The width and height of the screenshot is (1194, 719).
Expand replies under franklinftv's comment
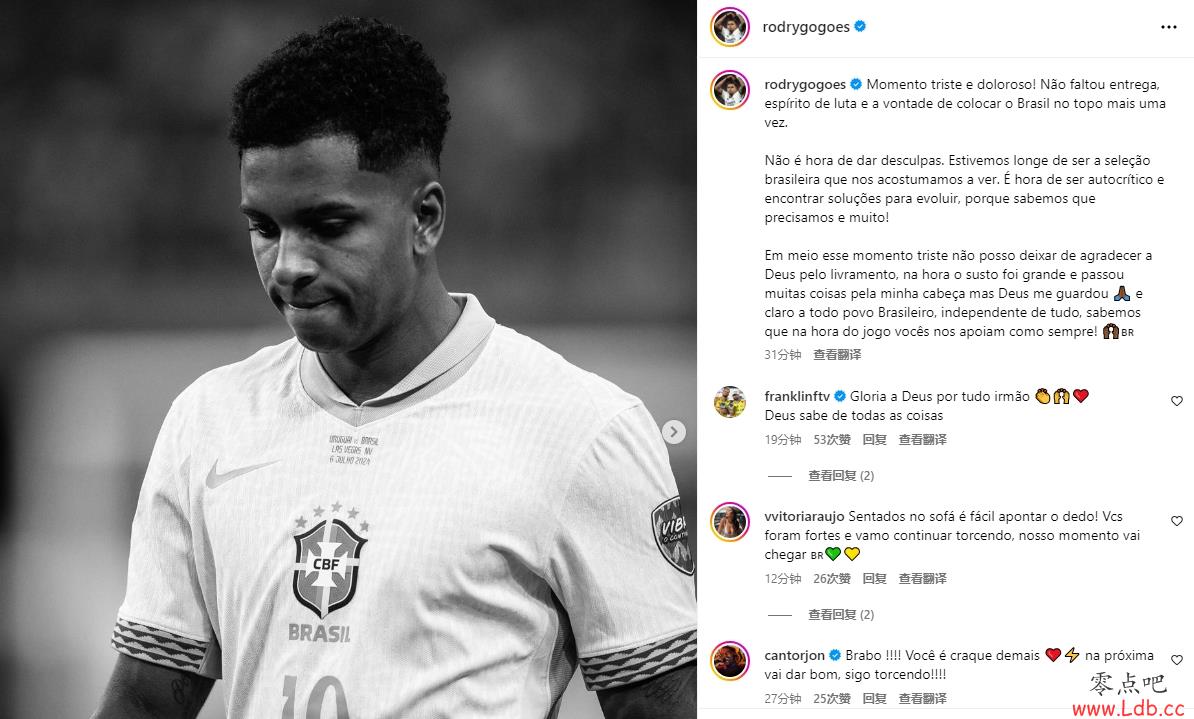click(841, 475)
